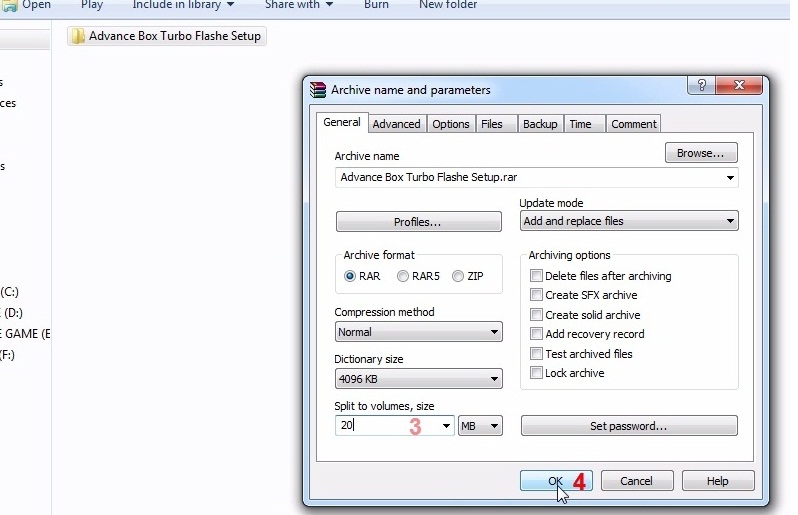798x515 pixels.
Task: Enable Lock archive option
Action: 536,373
